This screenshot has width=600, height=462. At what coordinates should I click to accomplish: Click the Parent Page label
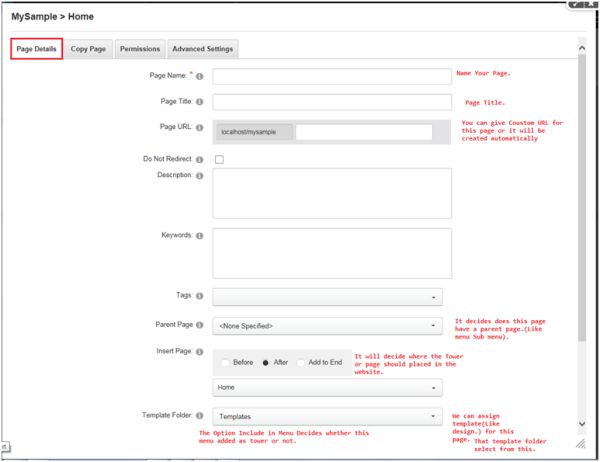click(x=174, y=325)
